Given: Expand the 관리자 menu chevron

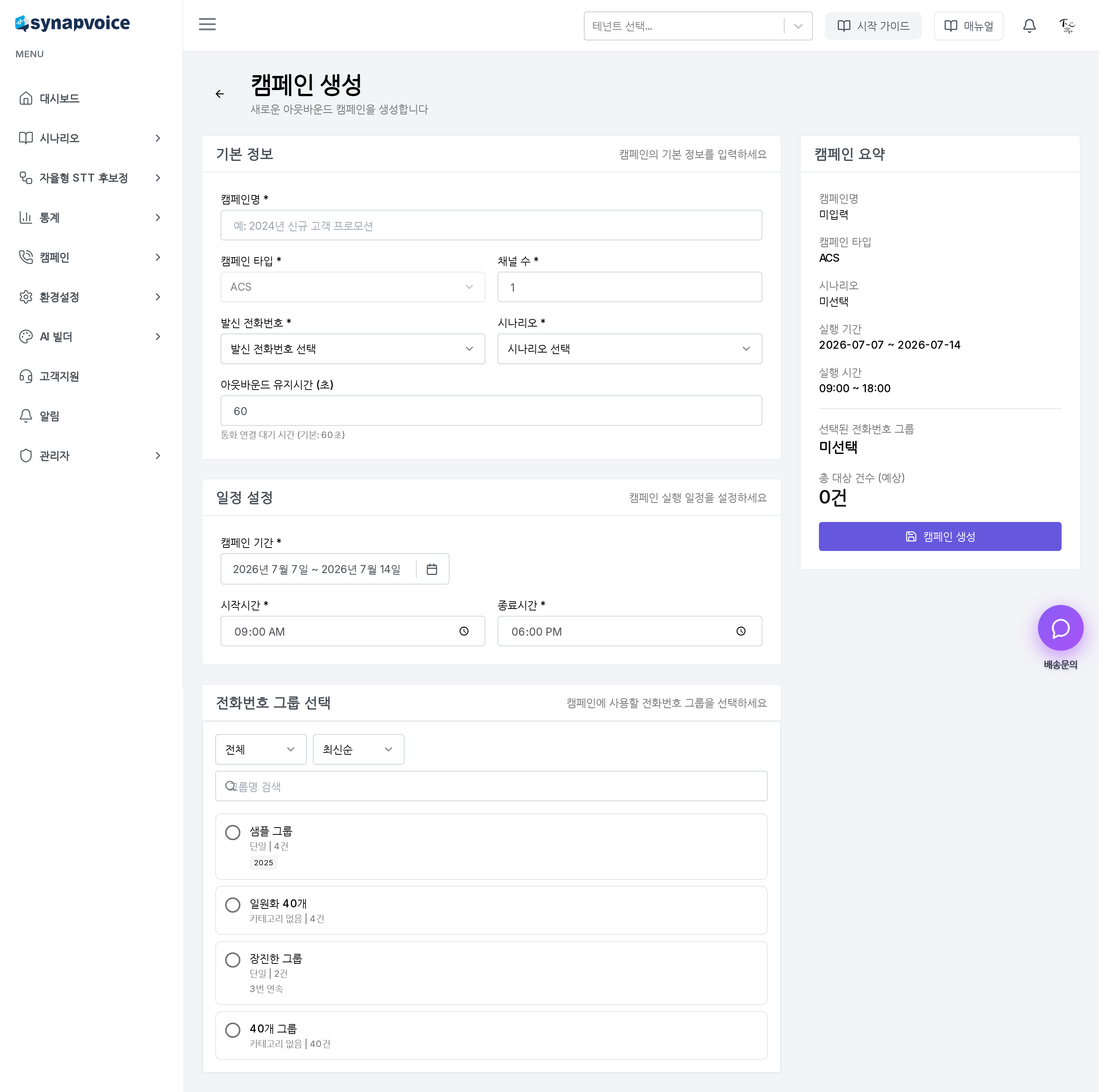Looking at the screenshot, I should [158, 456].
